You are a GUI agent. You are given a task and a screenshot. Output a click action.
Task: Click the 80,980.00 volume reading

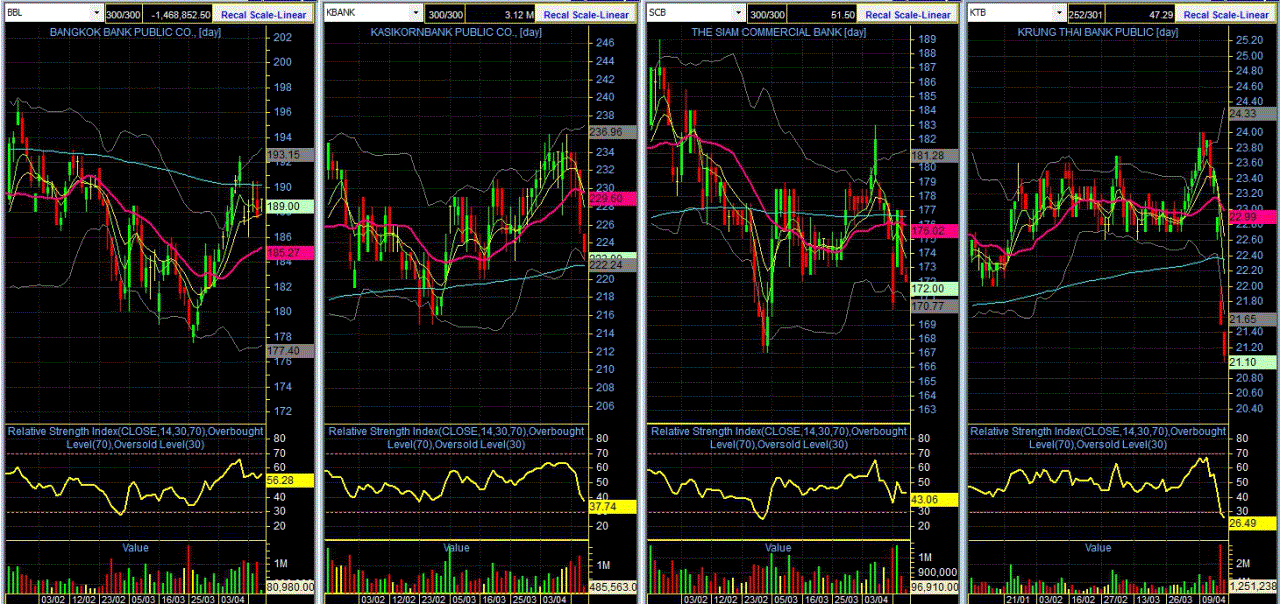(289, 587)
